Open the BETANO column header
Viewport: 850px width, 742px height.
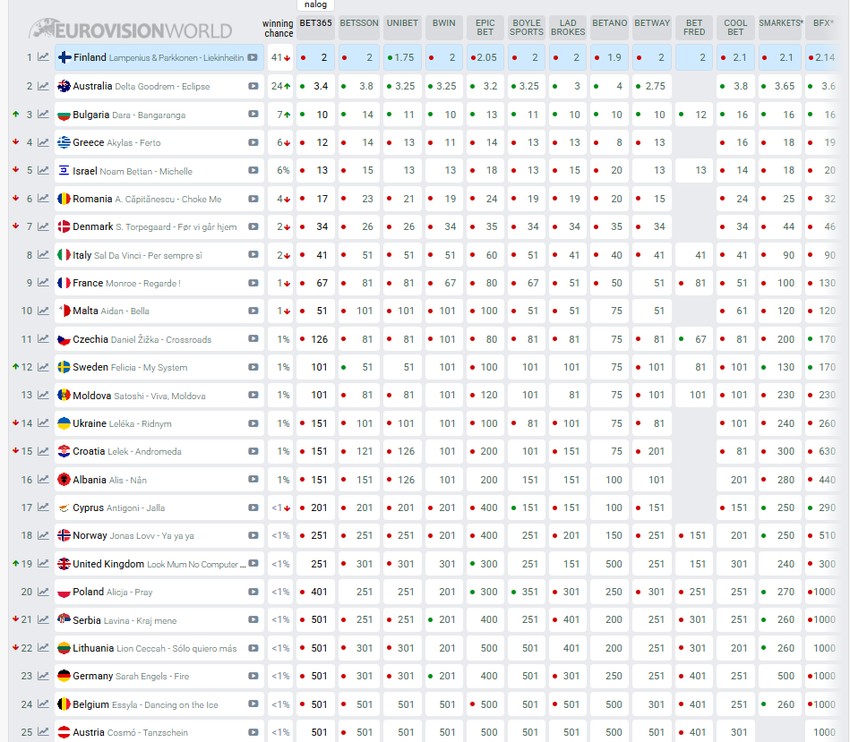click(610, 27)
